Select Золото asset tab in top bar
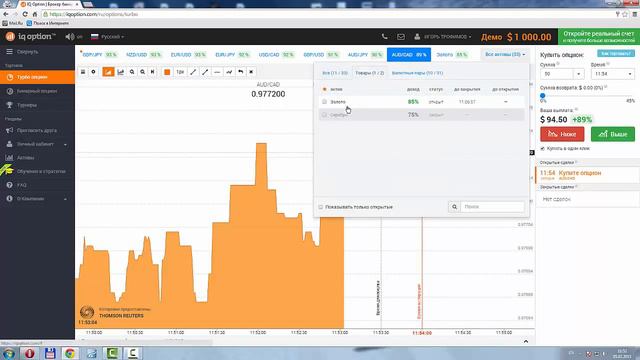640x360 pixels. (451, 55)
